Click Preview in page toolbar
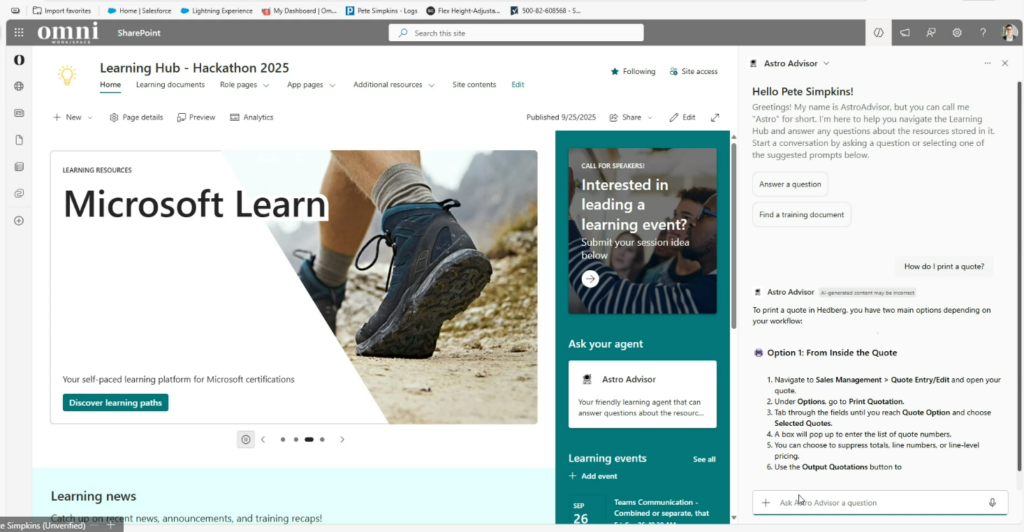This screenshot has width=1024, height=532. (x=196, y=117)
